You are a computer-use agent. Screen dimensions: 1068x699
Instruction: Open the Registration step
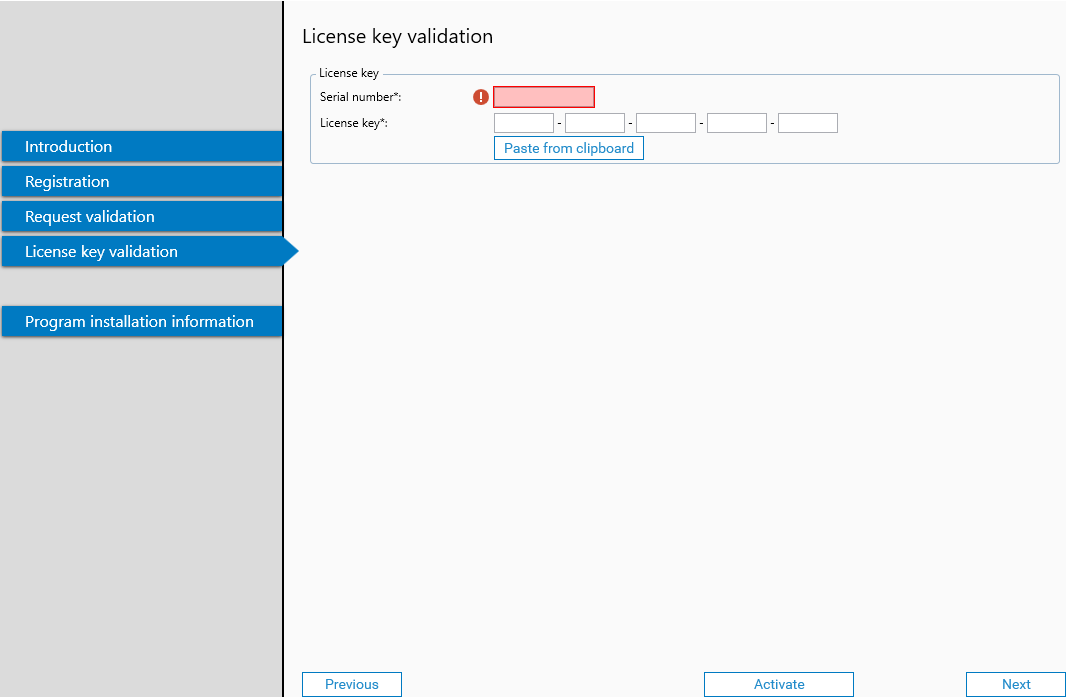140,181
